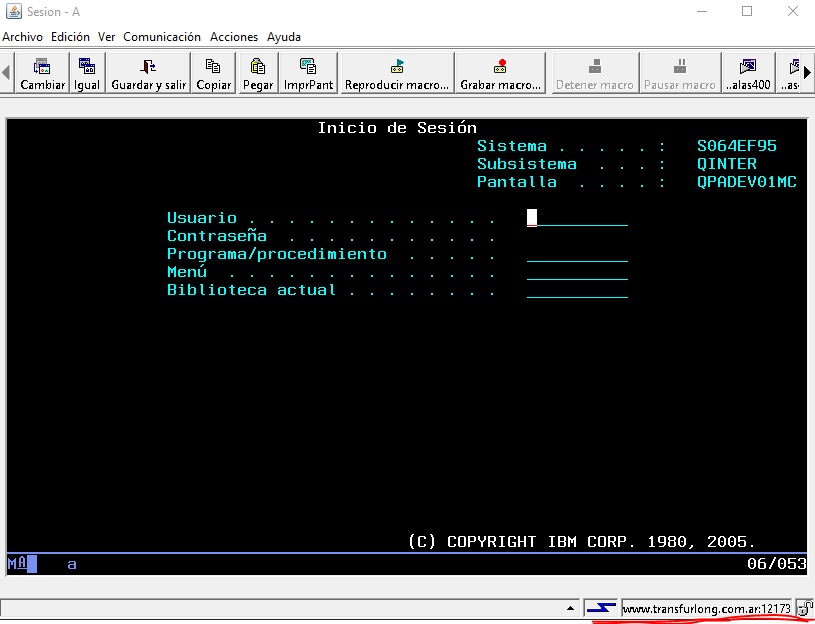Open the Comunicación menu
815x624 pixels.
click(162, 37)
